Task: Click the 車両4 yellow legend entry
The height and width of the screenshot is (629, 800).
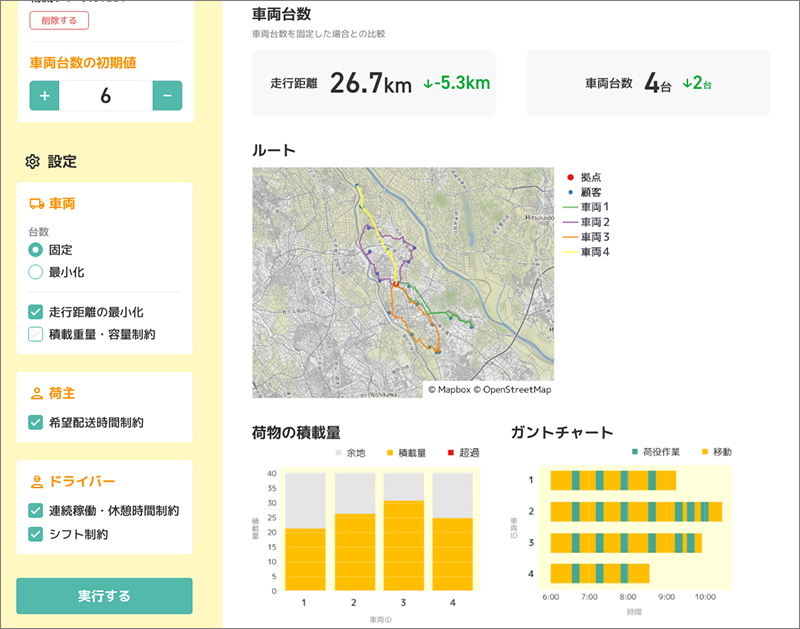Action: pyautogui.click(x=586, y=252)
